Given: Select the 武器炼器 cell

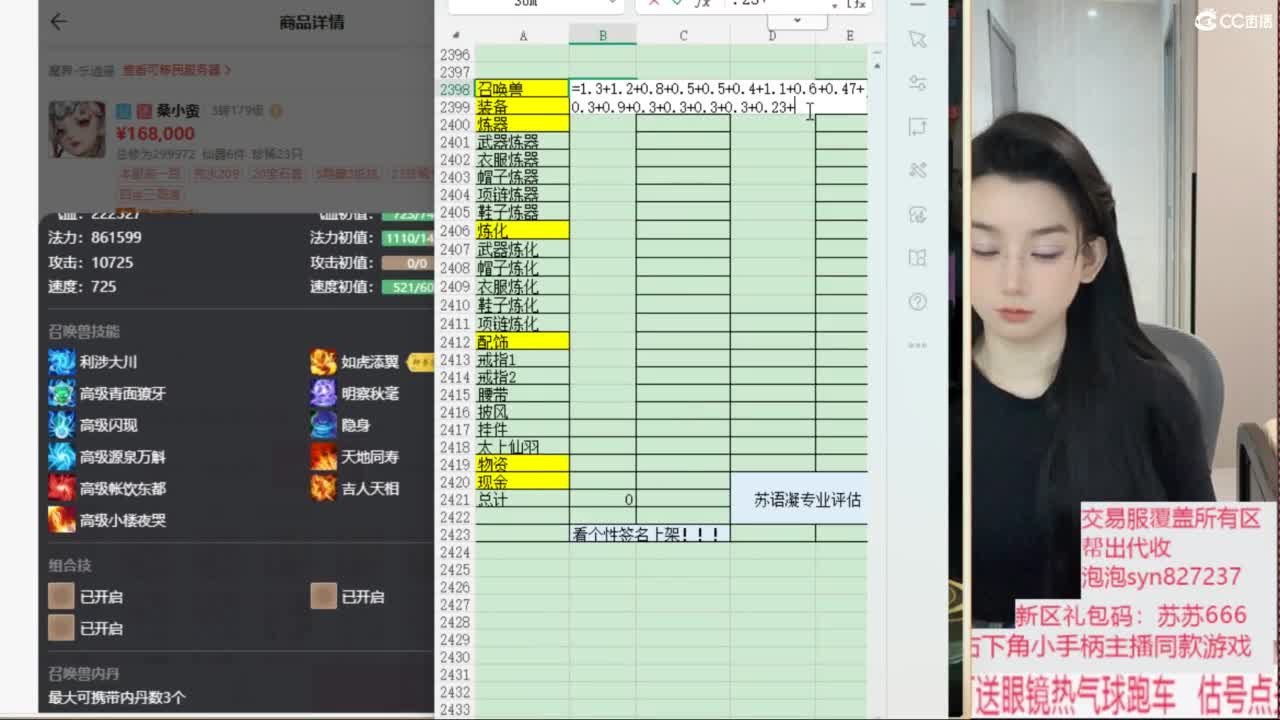Looking at the screenshot, I should coord(522,142).
